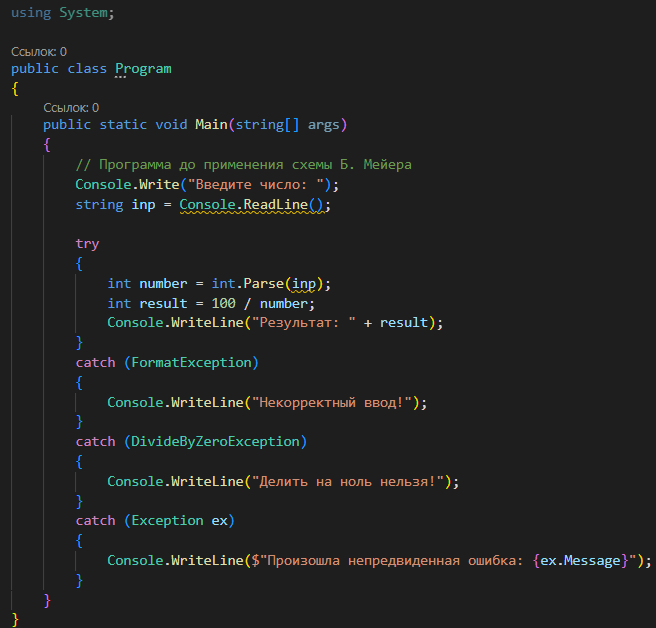Click 'result' inside the WriteLine call

pyautogui.click(x=404, y=323)
